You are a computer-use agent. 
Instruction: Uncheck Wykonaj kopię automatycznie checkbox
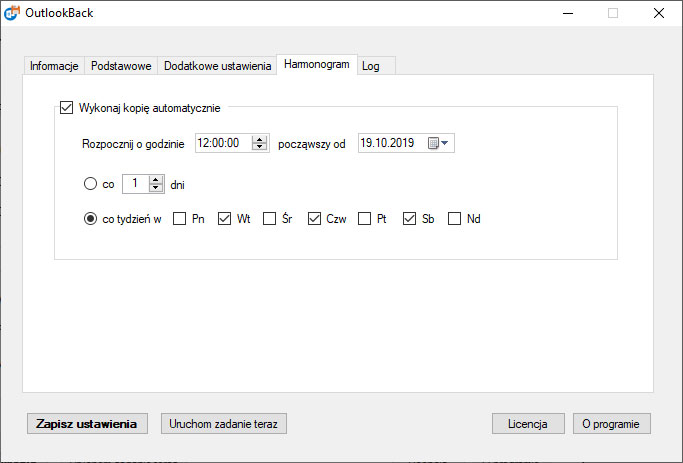point(66,108)
